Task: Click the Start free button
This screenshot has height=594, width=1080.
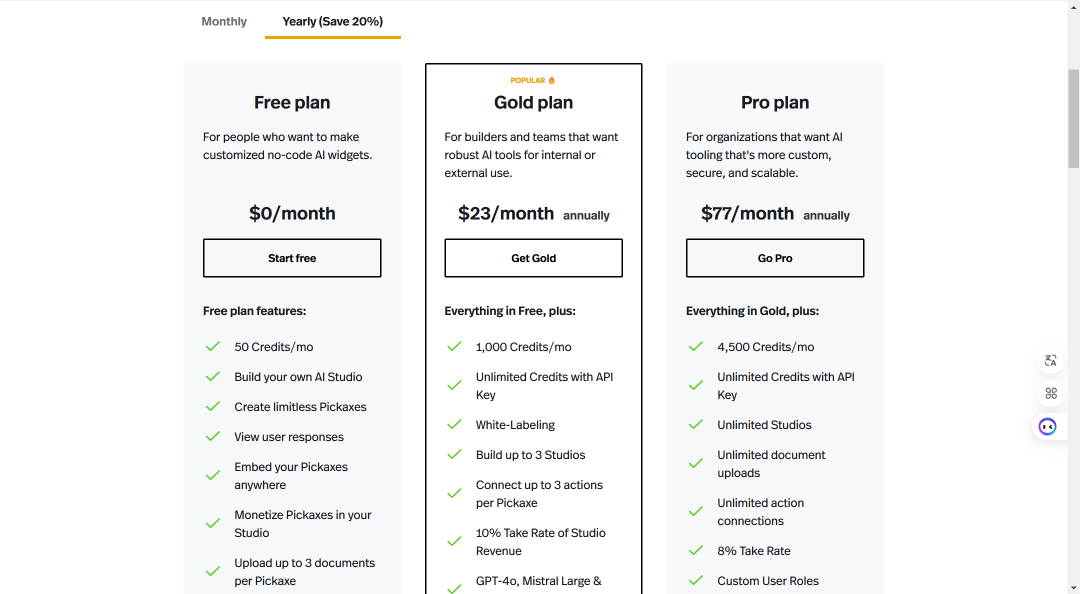Action: [292, 258]
